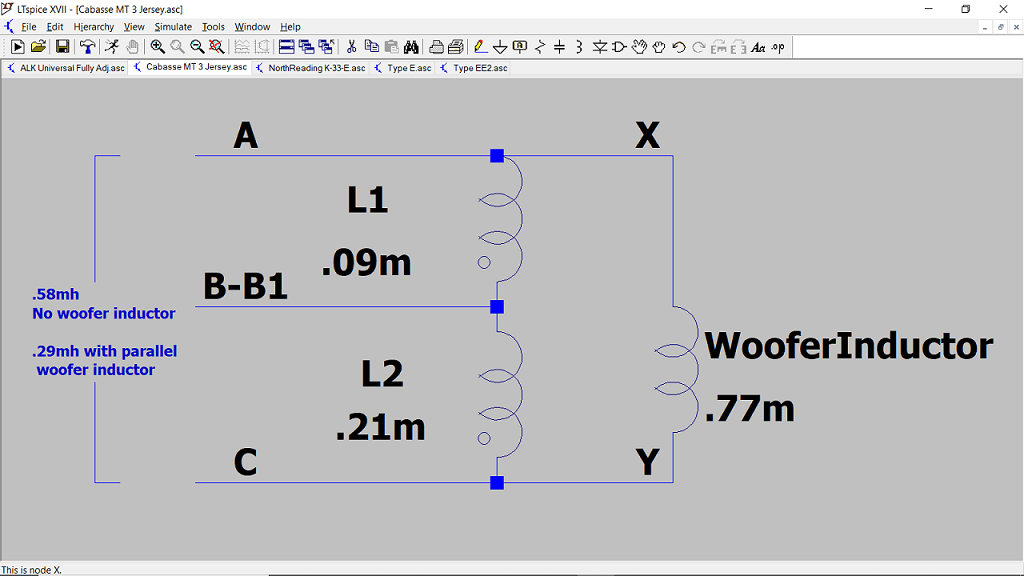Tile windows horizontally icon
1024x576 pixels.
coord(286,46)
